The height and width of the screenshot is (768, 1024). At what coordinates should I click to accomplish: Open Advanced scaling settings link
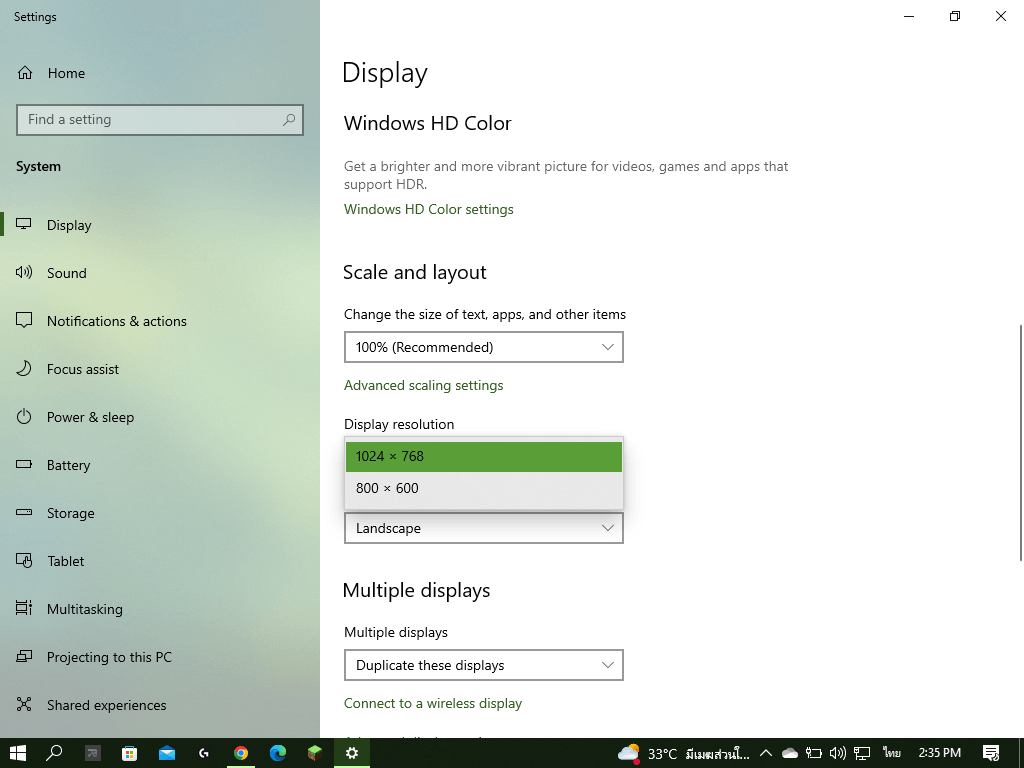coord(423,385)
